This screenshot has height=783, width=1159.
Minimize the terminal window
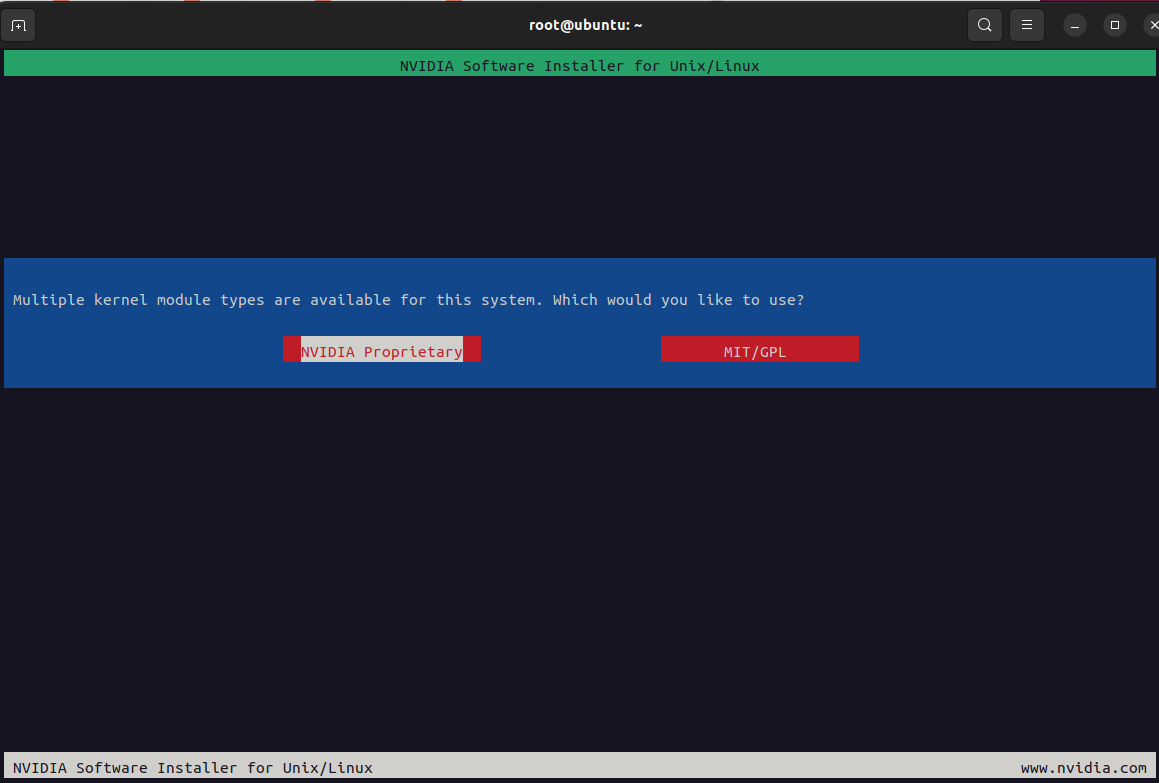1075,26
